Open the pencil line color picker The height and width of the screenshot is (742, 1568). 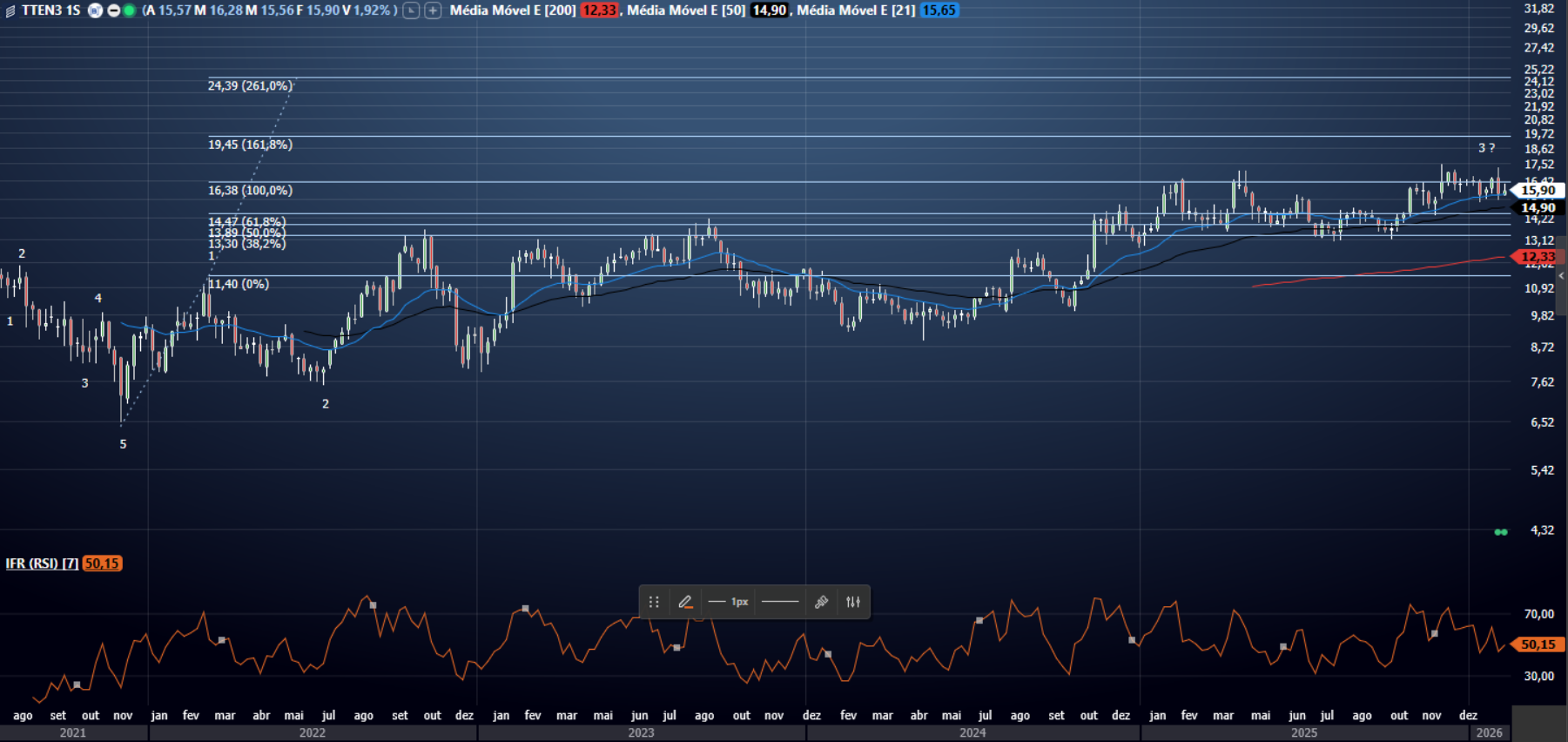685,602
